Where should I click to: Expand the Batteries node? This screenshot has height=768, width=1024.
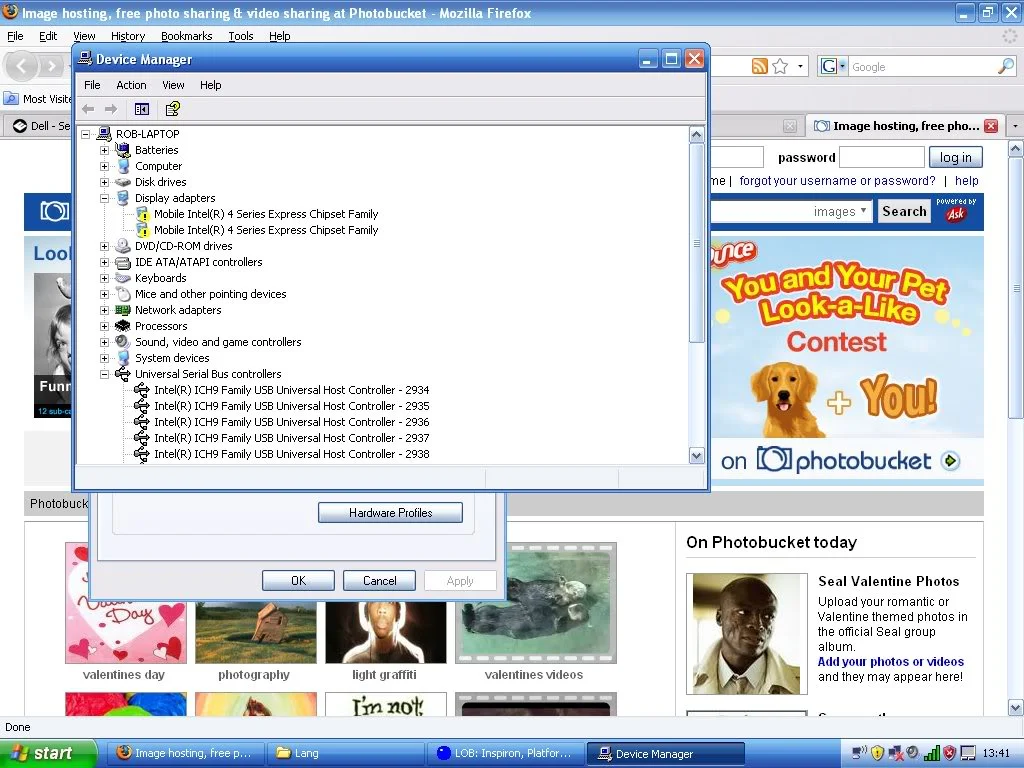[104, 150]
